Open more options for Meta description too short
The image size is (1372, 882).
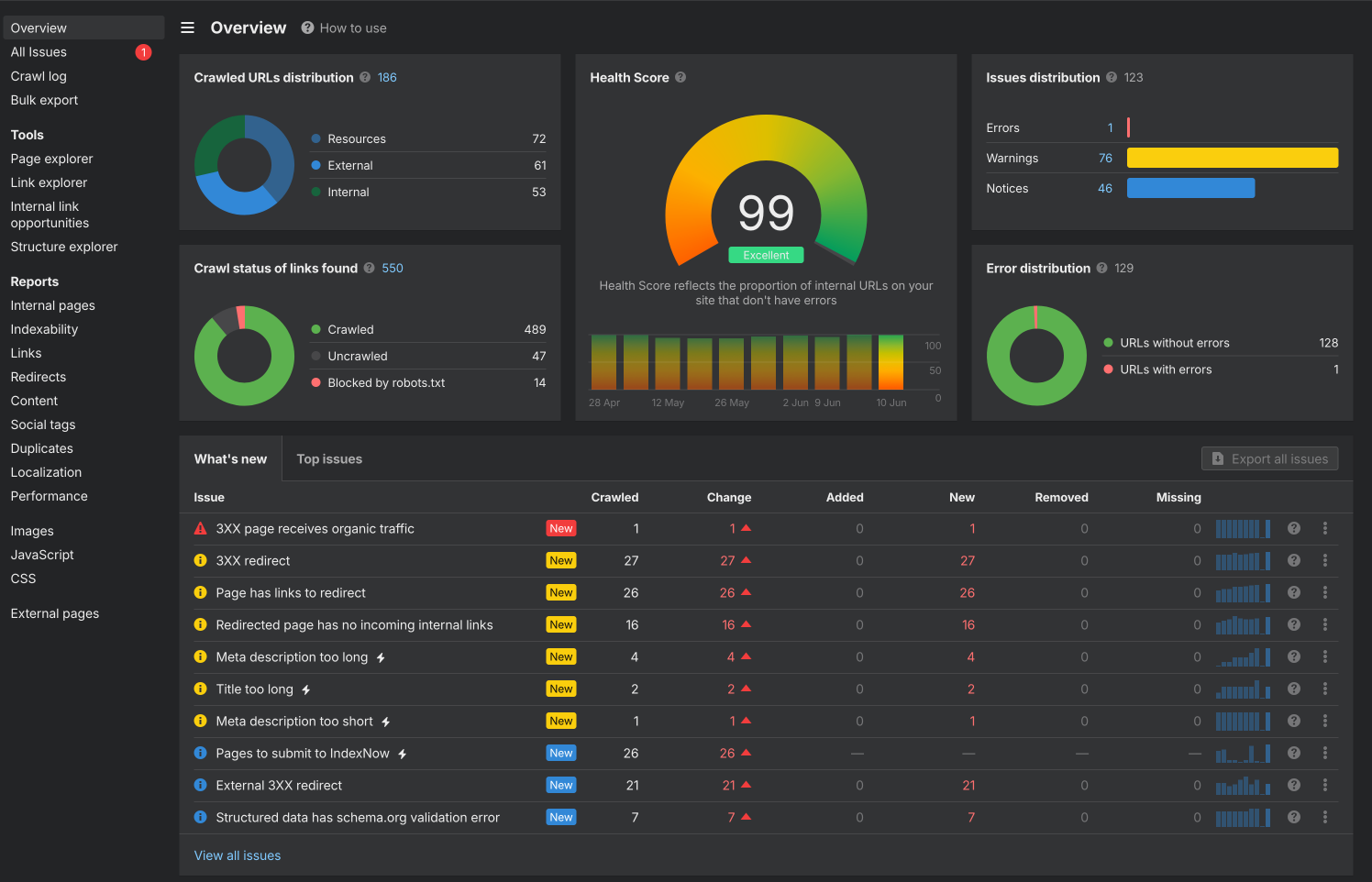coord(1325,721)
